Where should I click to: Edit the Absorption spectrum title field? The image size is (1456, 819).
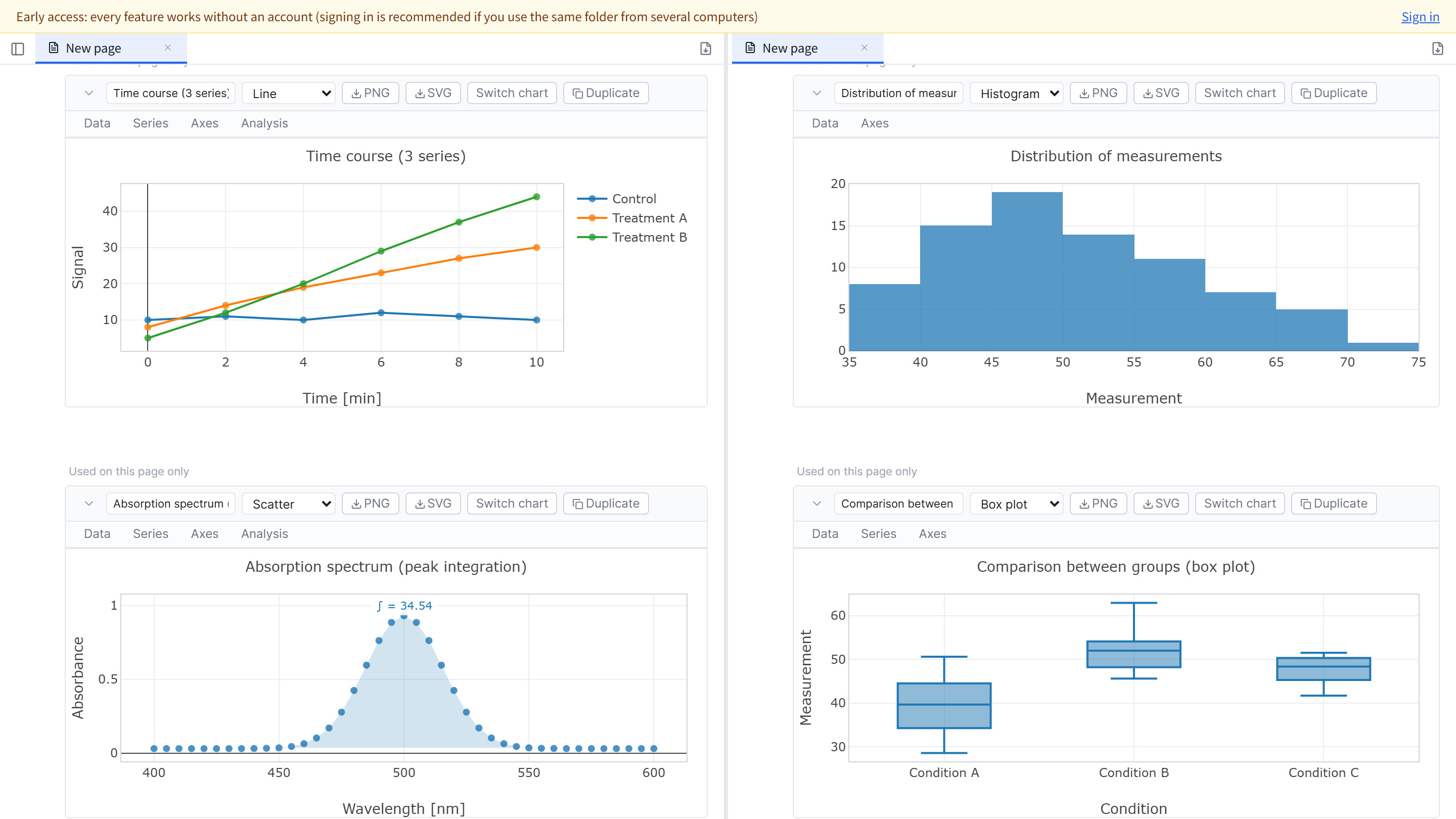(x=171, y=504)
